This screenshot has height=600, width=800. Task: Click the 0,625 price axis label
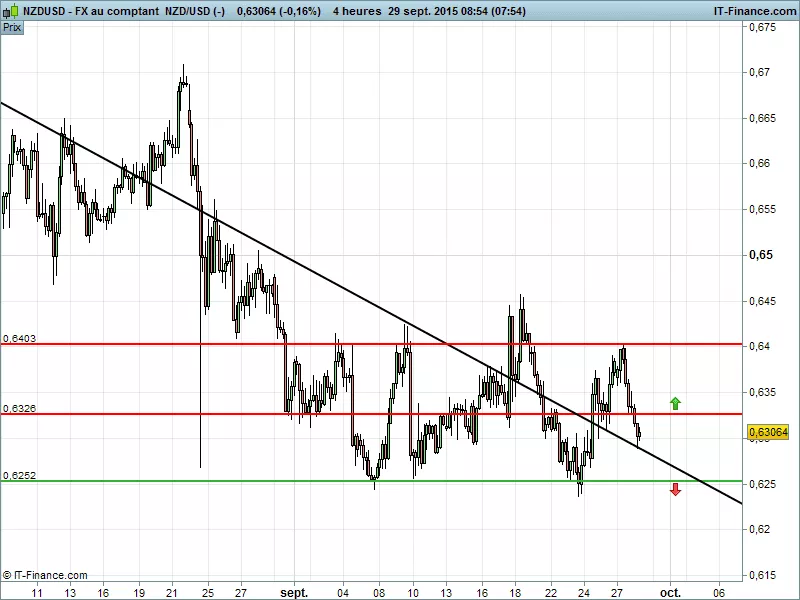(x=762, y=484)
